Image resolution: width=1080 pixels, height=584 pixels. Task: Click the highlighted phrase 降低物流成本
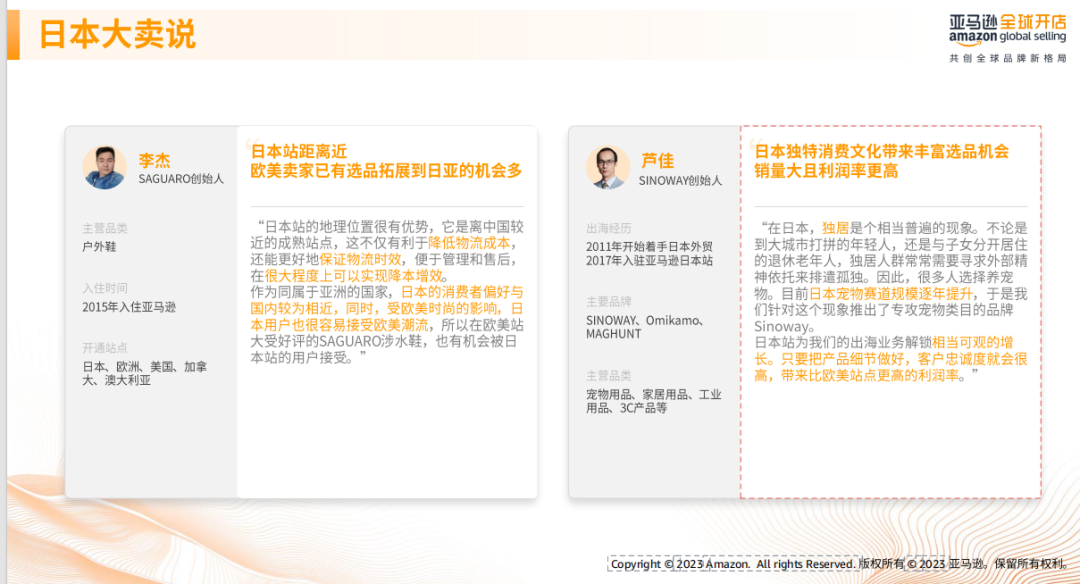pyautogui.click(x=469, y=243)
